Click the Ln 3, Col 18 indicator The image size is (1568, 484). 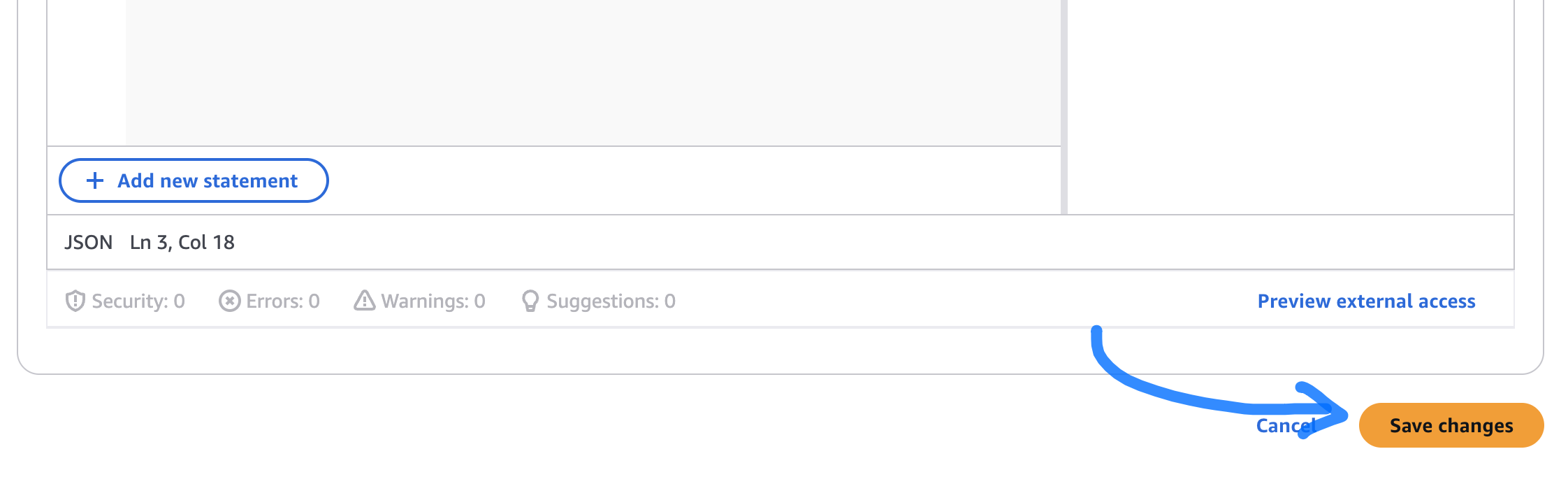[182, 243]
